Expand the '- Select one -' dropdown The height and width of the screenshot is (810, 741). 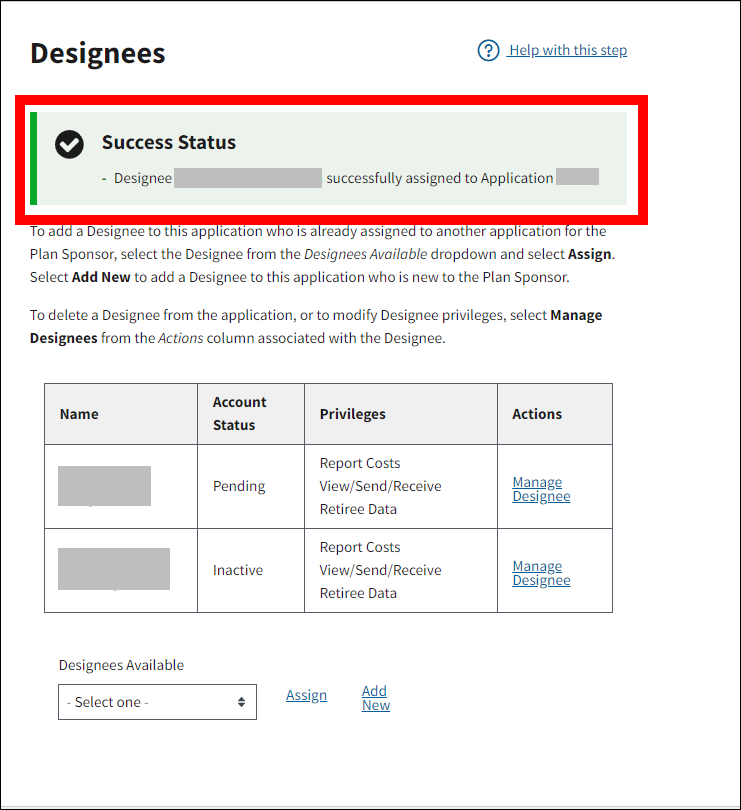pos(157,702)
